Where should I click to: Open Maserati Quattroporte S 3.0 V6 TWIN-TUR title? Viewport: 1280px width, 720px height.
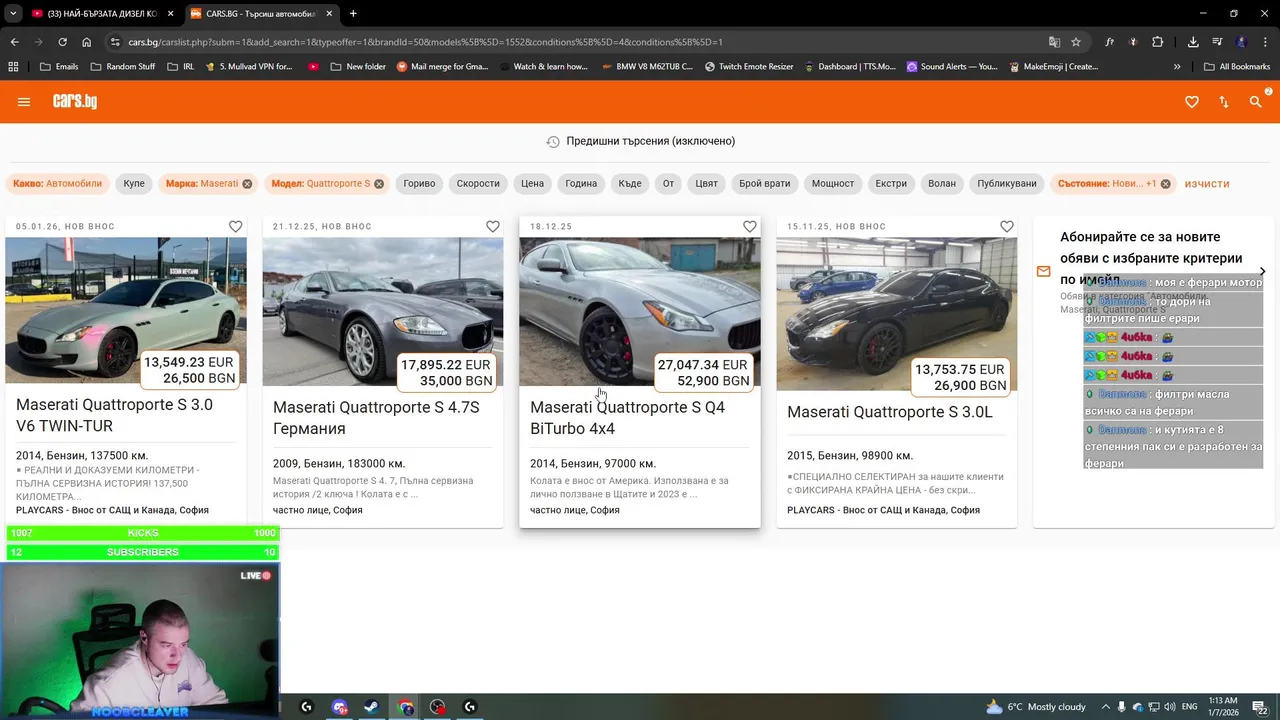click(115, 416)
